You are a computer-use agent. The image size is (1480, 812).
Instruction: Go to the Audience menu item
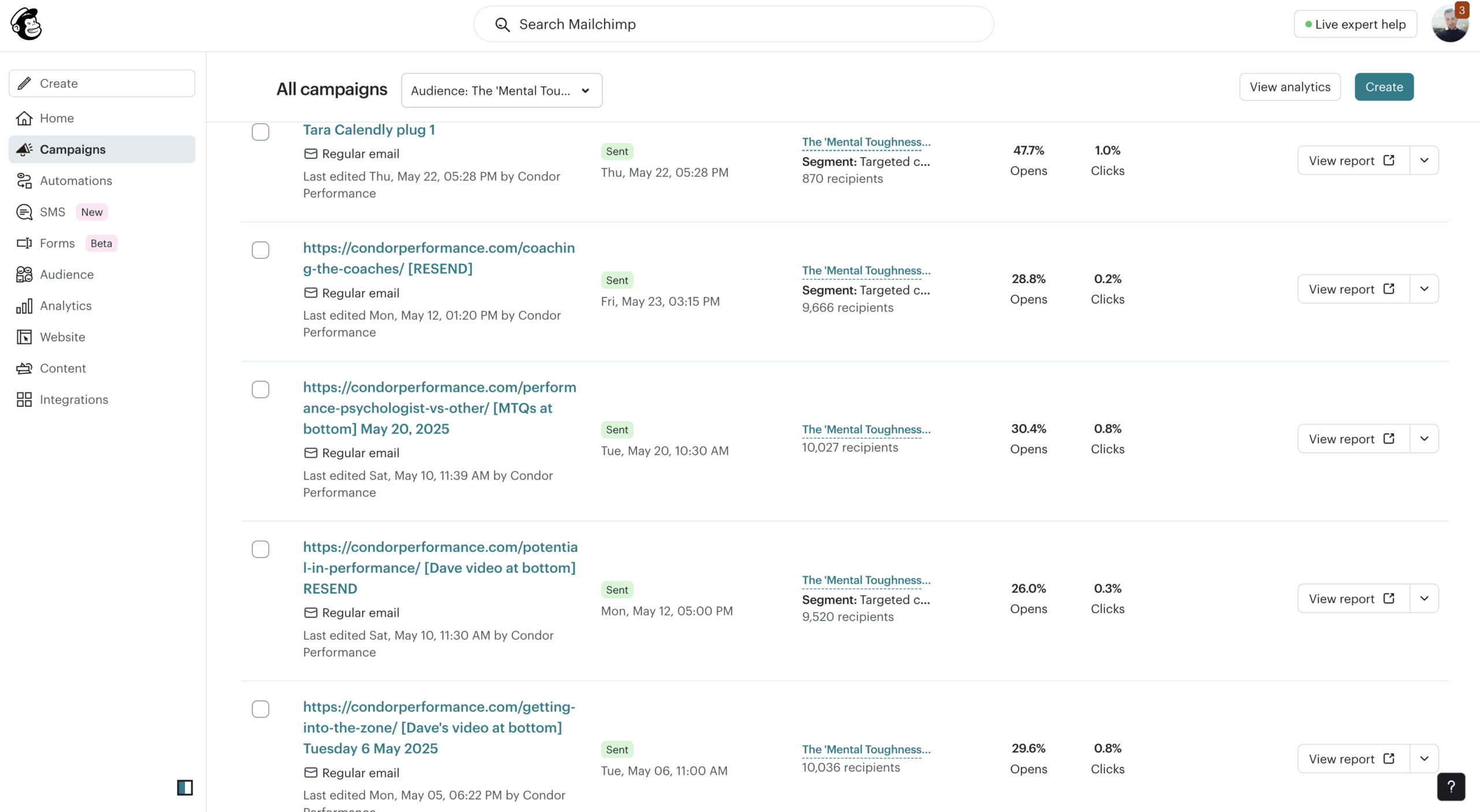click(x=66, y=275)
